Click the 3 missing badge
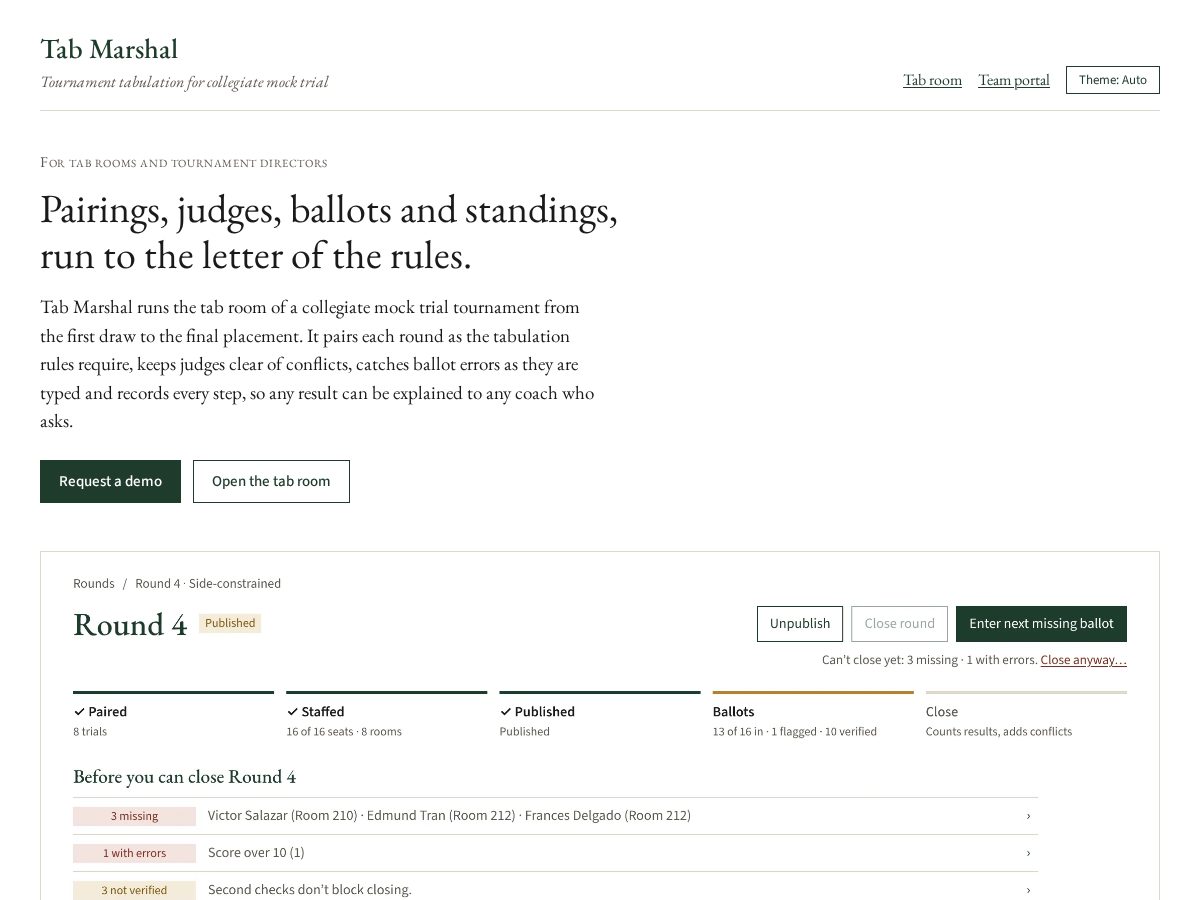Screen dimensions: 1200x900 134,816
